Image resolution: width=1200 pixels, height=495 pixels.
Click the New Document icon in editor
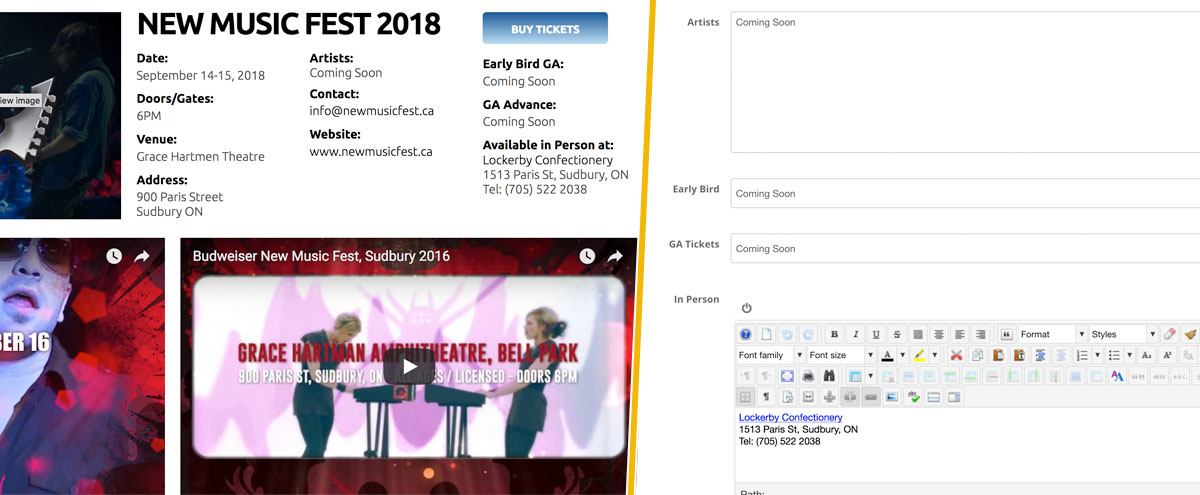point(766,334)
